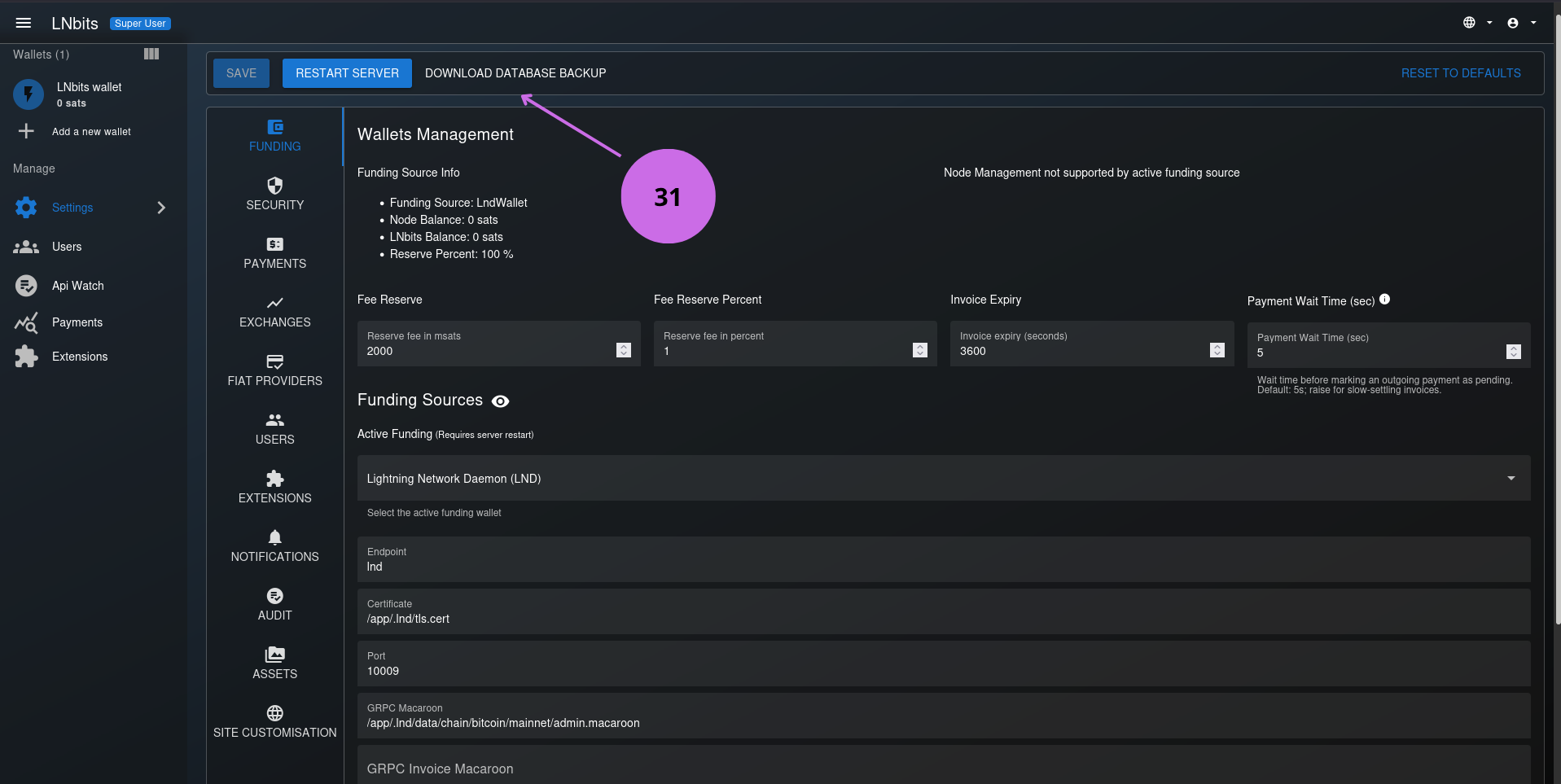The width and height of the screenshot is (1561, 784).
Task: Open the Exchanges settings panel
Action: point(274,312)
